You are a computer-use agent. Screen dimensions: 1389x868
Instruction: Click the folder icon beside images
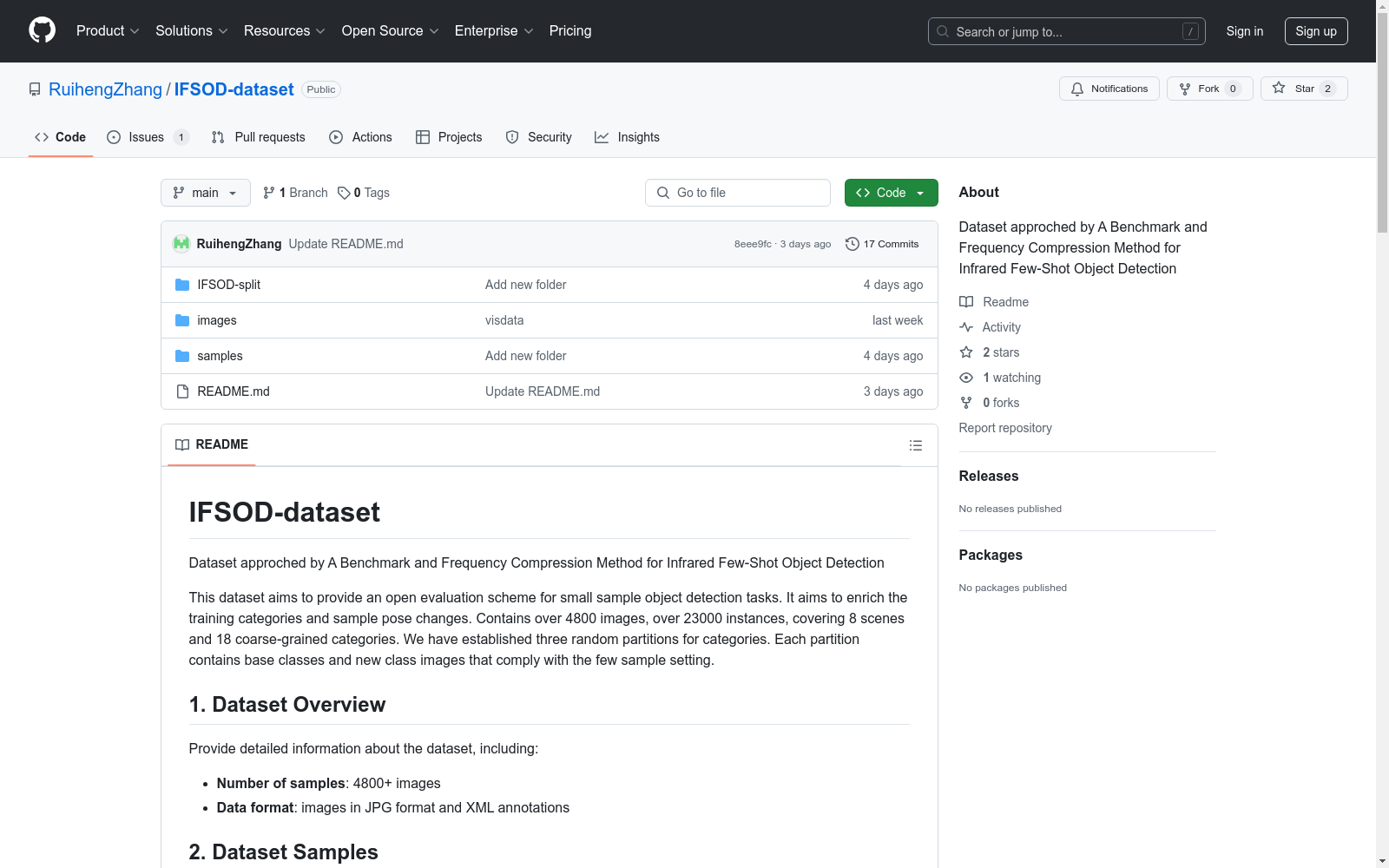(x=182, y=320)
